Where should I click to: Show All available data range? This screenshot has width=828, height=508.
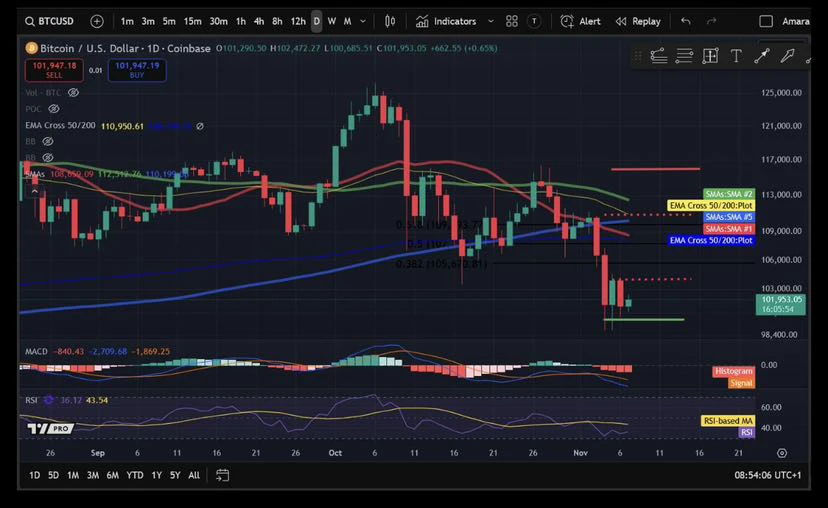click(x=194, y=475)
